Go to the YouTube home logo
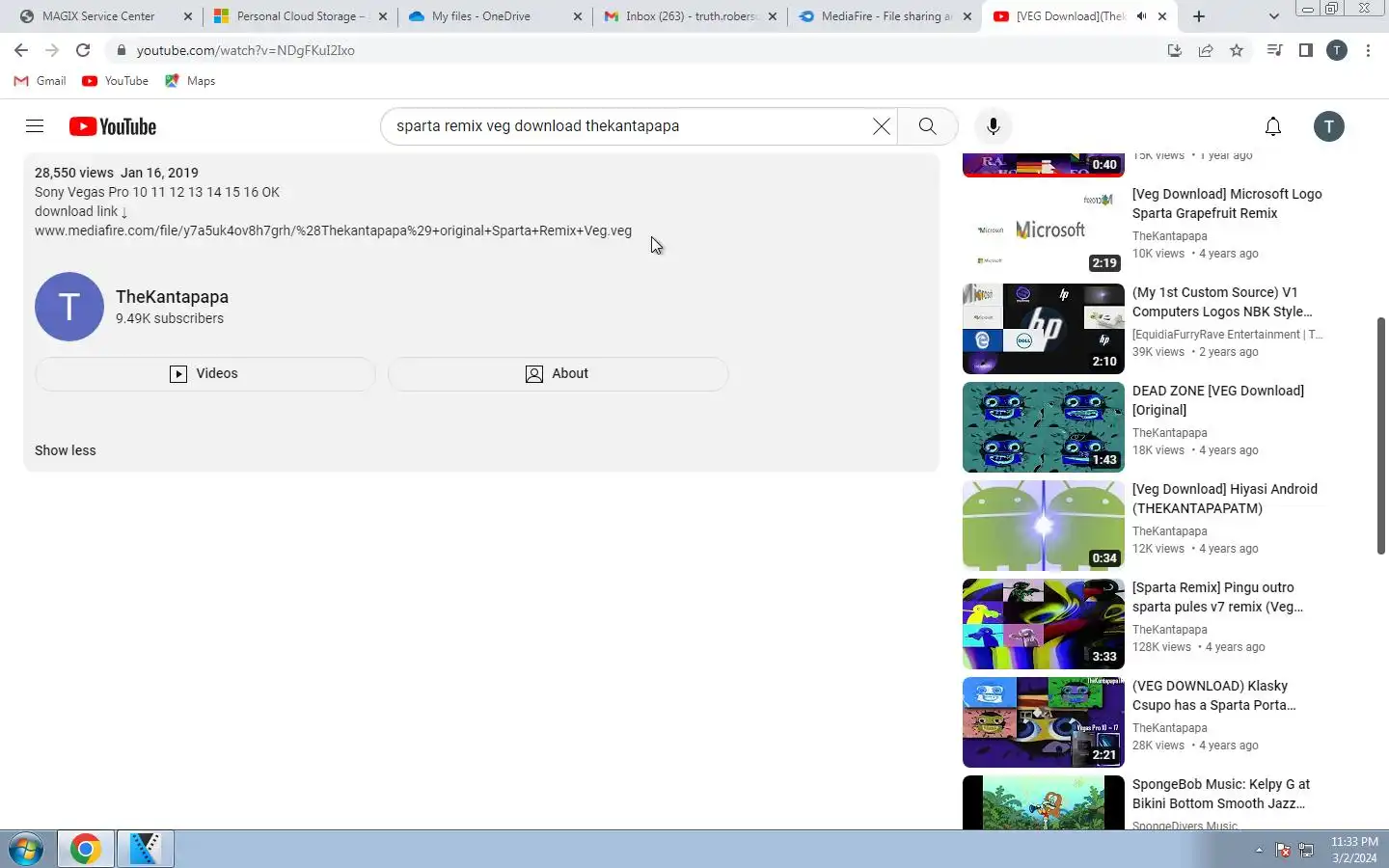 tap(113, 126)
